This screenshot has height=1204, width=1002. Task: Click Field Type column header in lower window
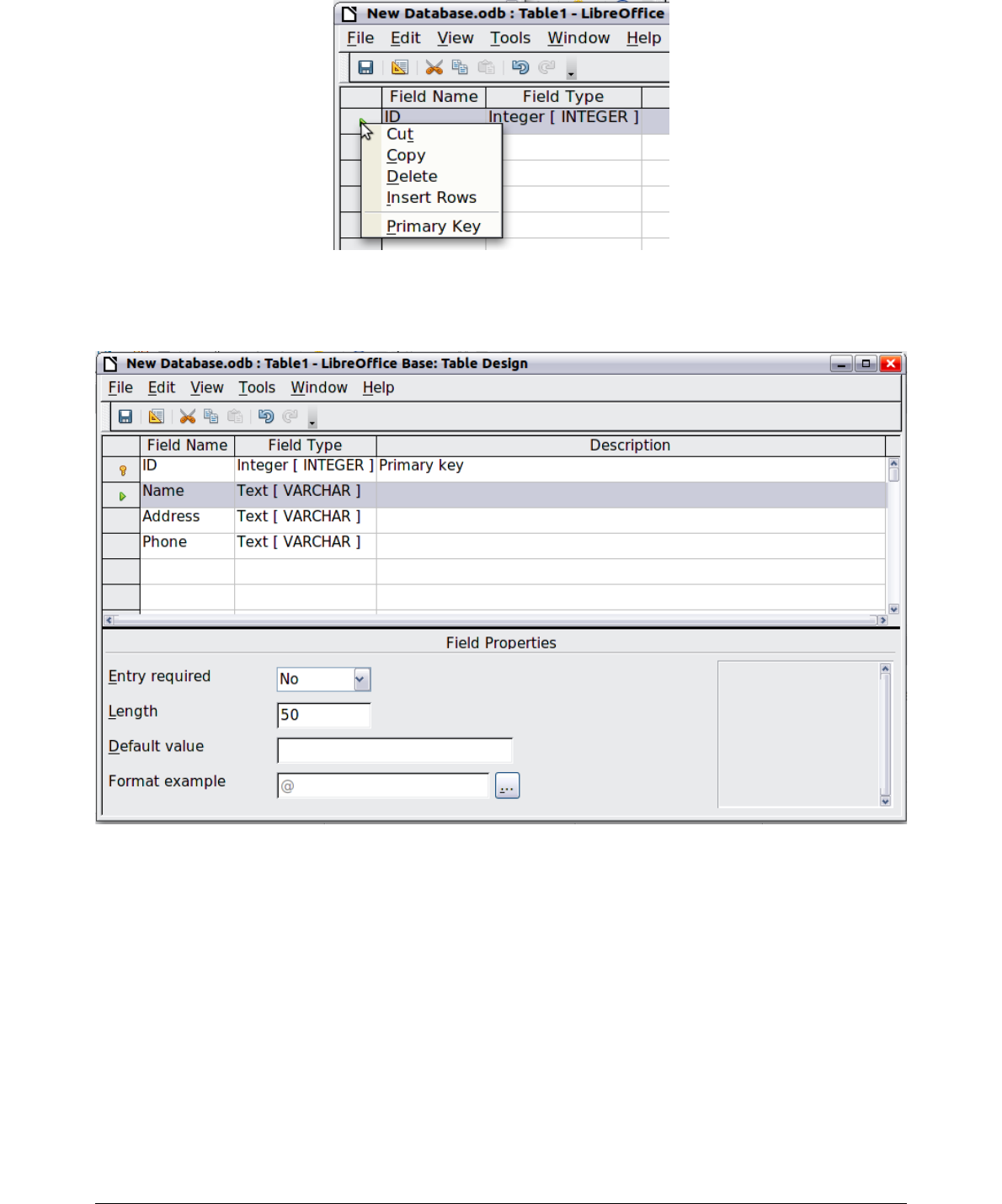click(x=306, y=445)
